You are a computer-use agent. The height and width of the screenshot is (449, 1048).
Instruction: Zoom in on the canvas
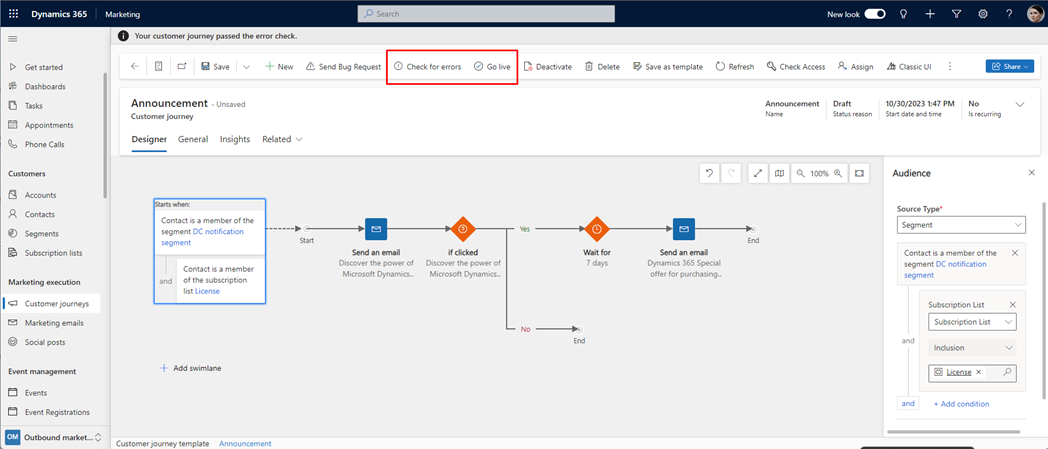[837, 173]
